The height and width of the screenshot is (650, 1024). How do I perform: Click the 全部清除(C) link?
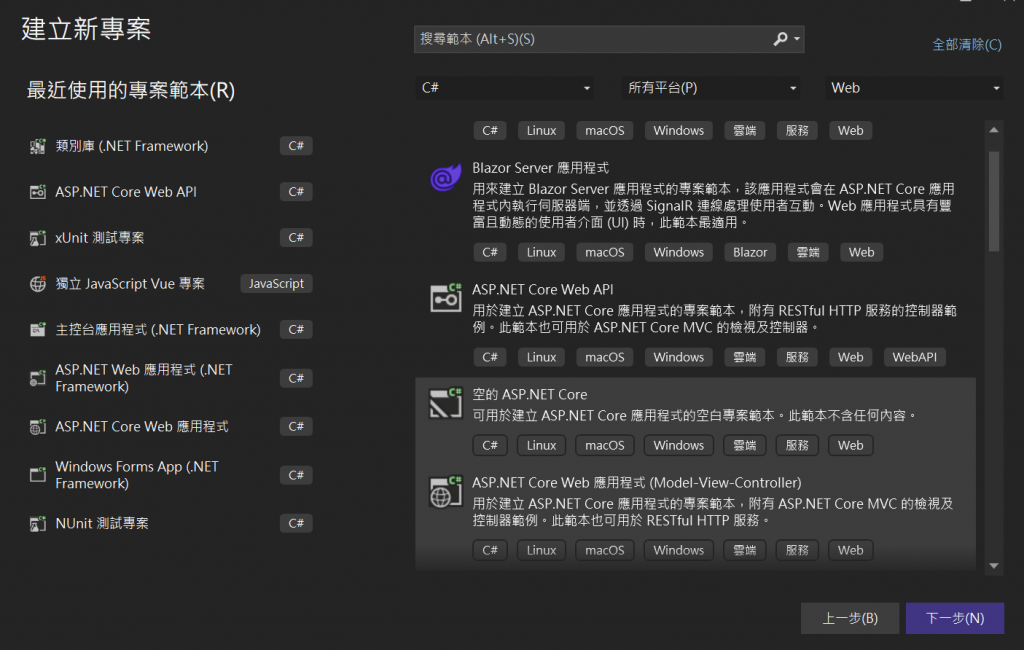(x=967, y=44)
